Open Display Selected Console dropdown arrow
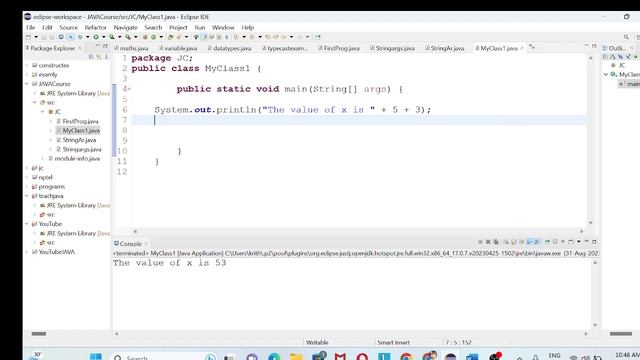The image size is (640, 360). click(x=562, y=242)
